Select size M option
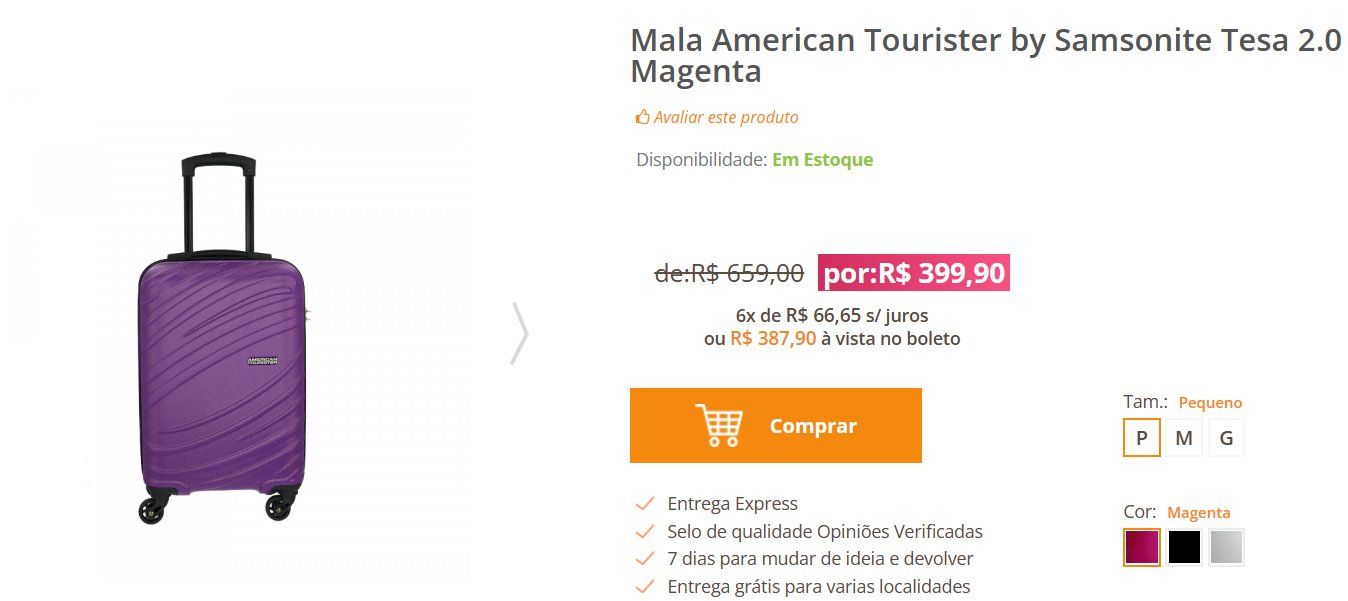This screenshot has width=1348, height=601. 1184,438
